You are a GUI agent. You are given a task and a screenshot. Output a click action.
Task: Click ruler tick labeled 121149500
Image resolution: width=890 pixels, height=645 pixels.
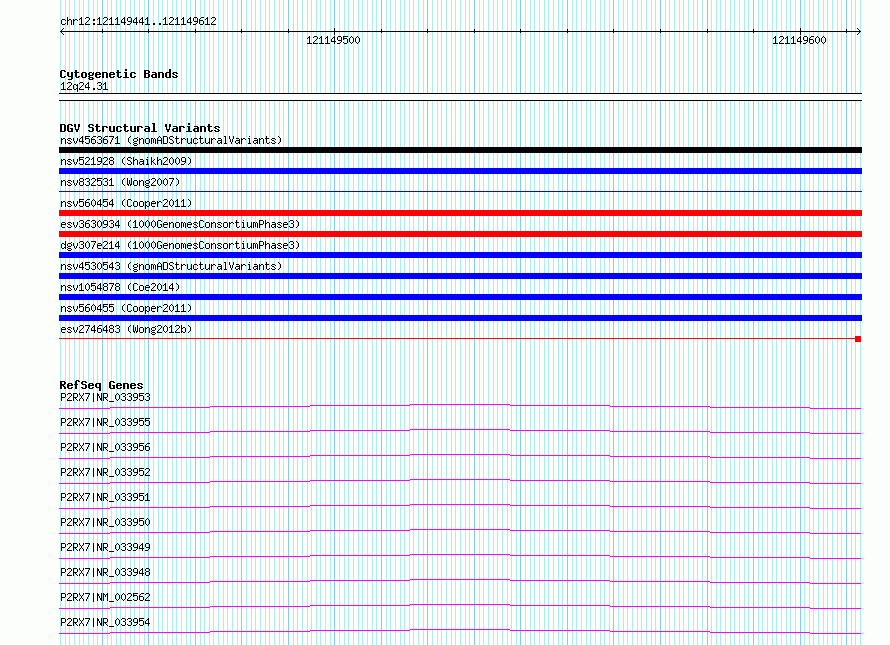[334, 40]
